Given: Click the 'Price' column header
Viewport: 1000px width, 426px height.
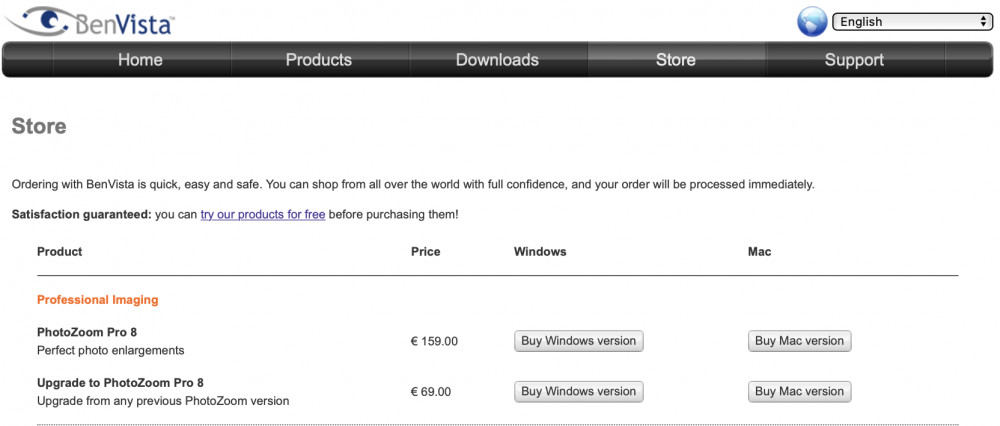Looking at the screenshot, I should pos(425,251).
